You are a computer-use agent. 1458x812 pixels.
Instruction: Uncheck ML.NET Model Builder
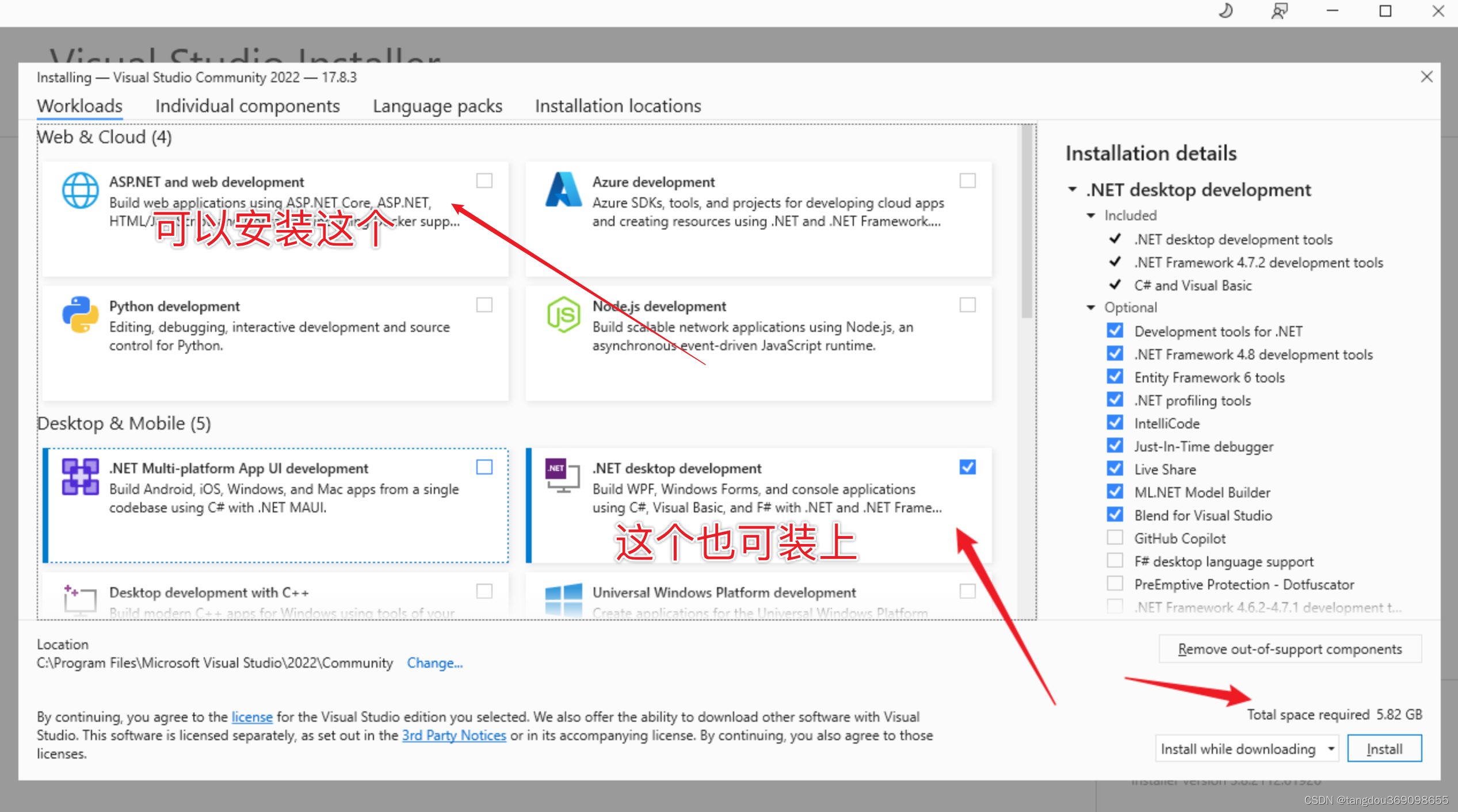click(x=1115, y=492)
